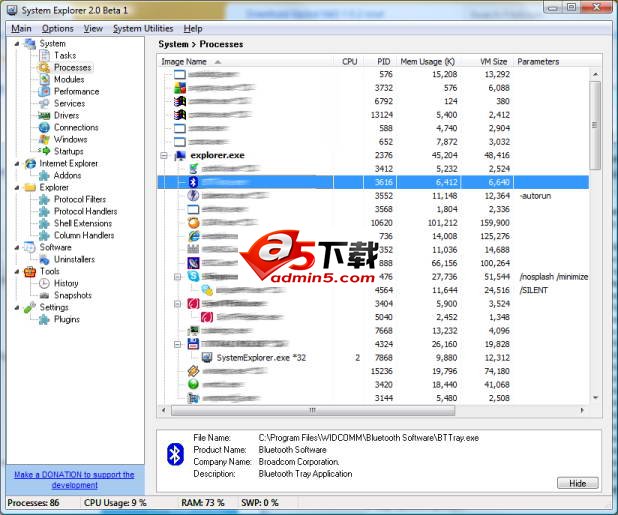Open the Main menu
The width and height of the screenshot is (618, 515).
coord(21,29)
